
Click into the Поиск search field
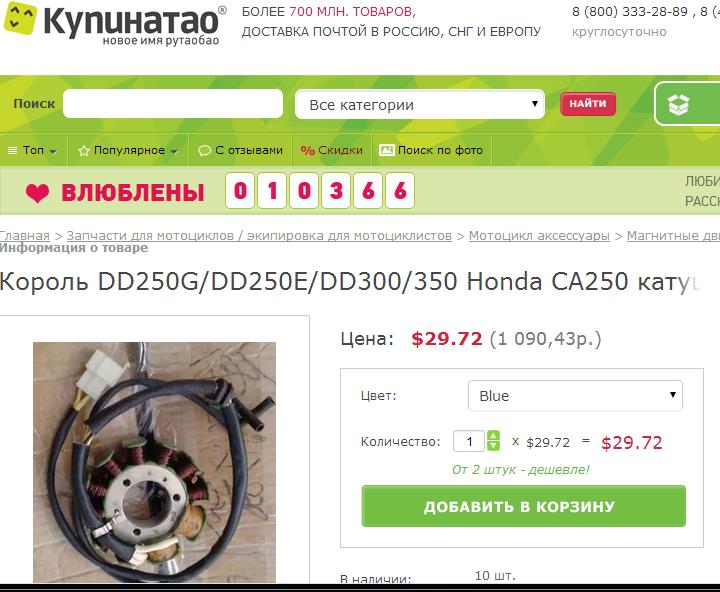[173, 104]
